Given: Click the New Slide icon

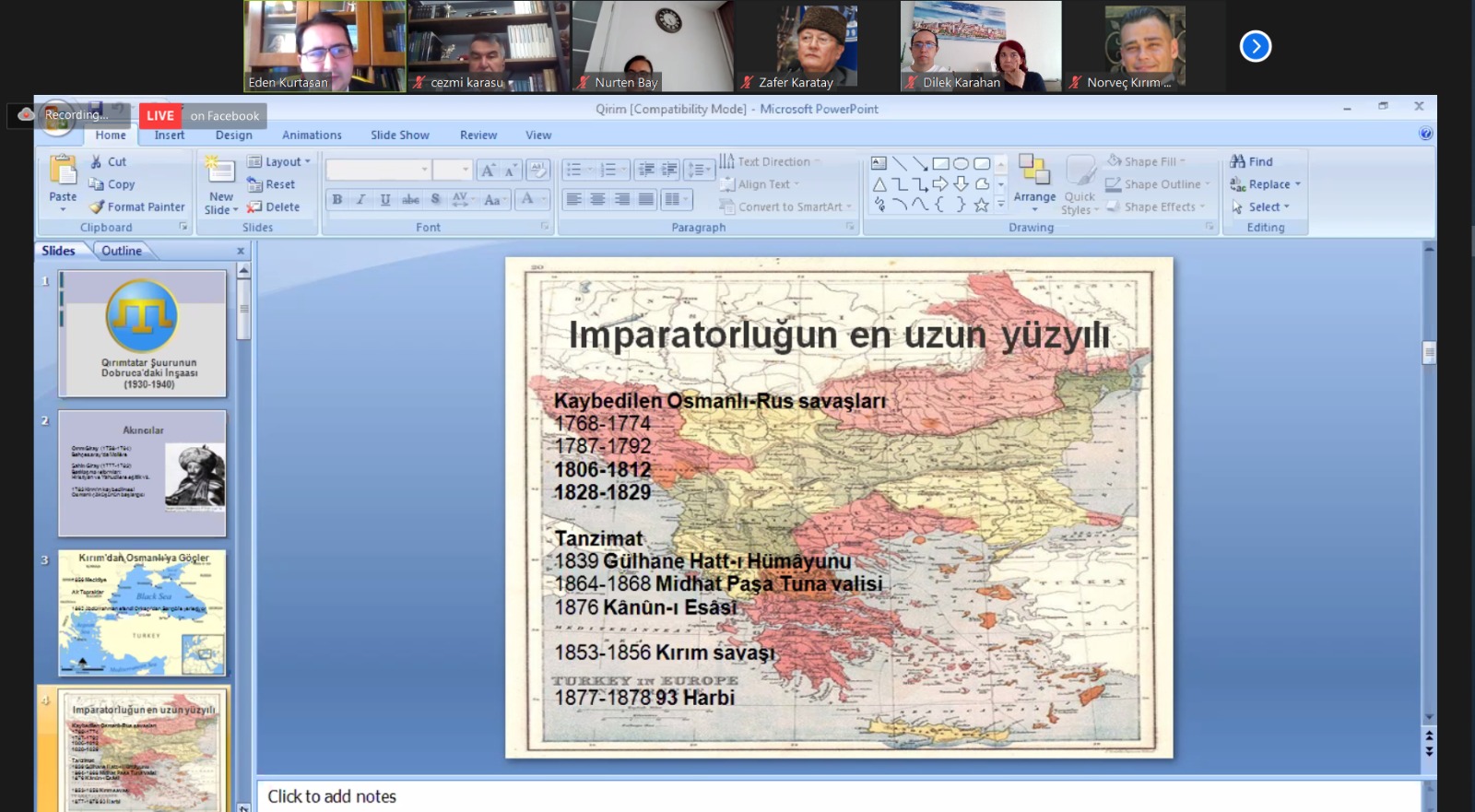Looking at the screenshot, I should point(219,170).
